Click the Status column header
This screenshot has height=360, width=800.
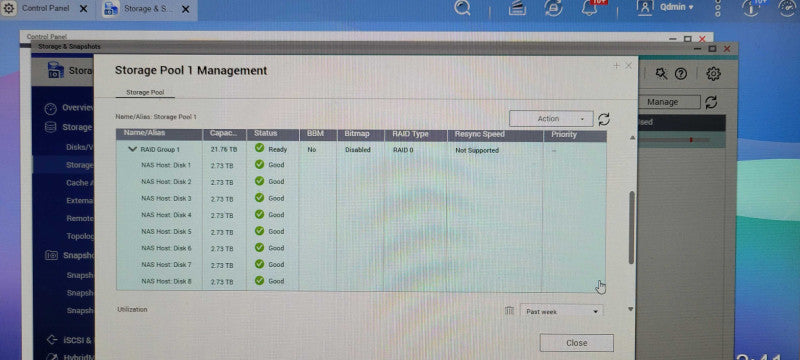[272, 134]
